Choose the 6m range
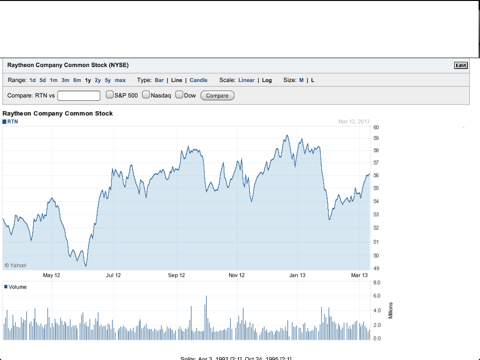The width and height of the screenshot is (480, 360). (77, 80)
